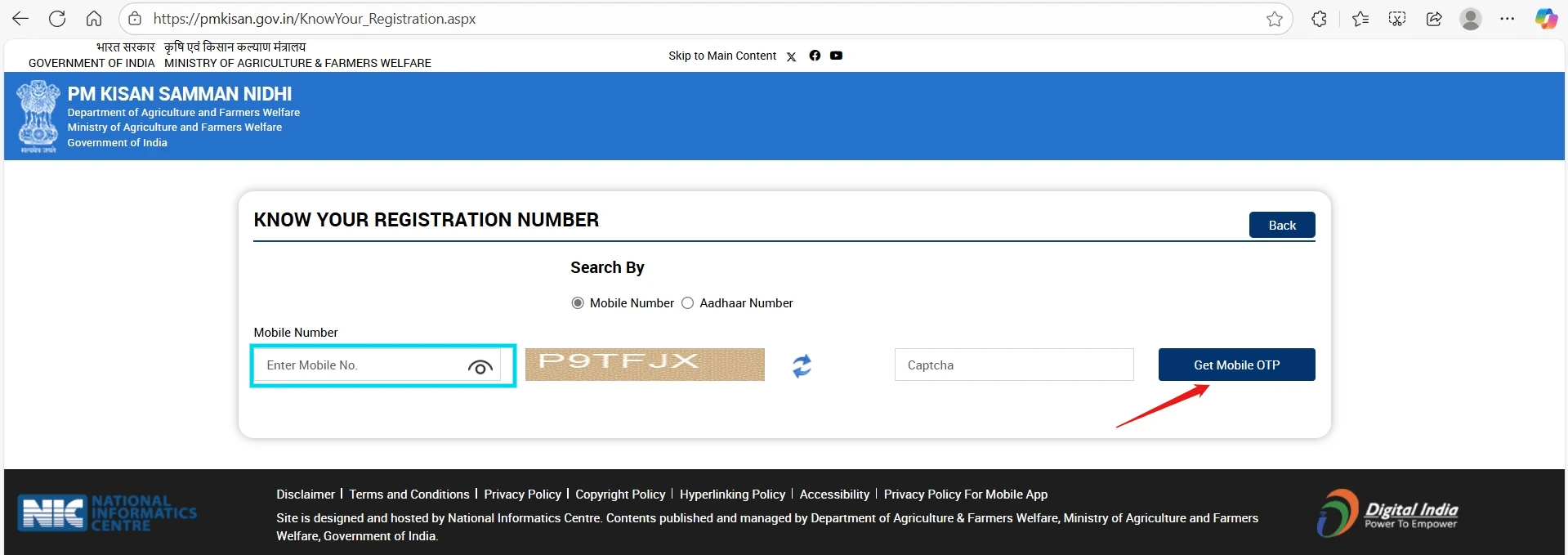Click the Back button

coord(1281,226)
